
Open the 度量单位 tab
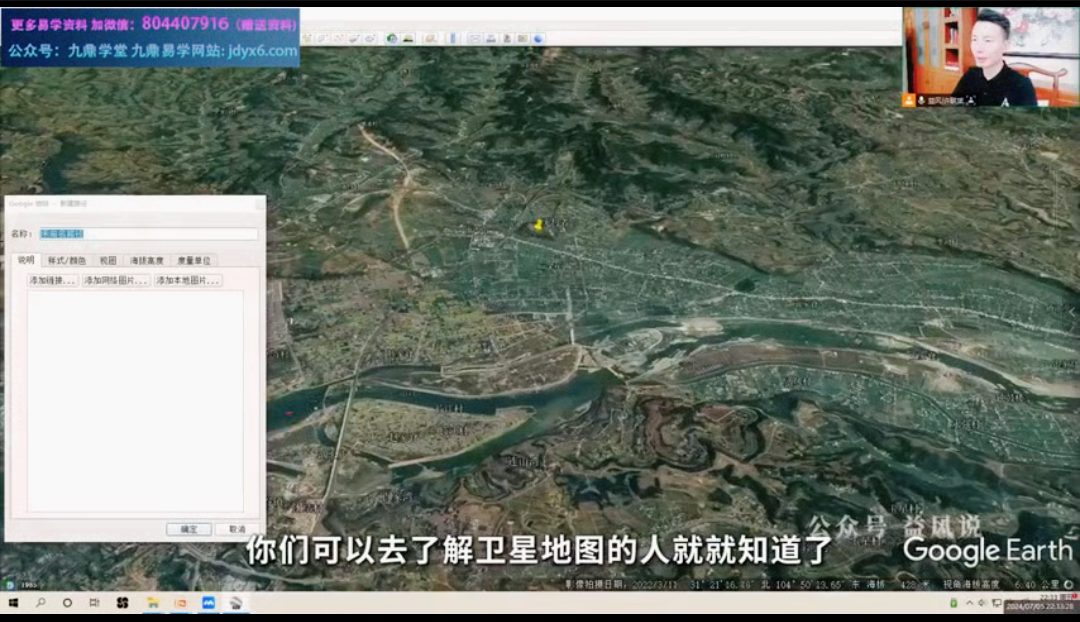tap(193, 260)
